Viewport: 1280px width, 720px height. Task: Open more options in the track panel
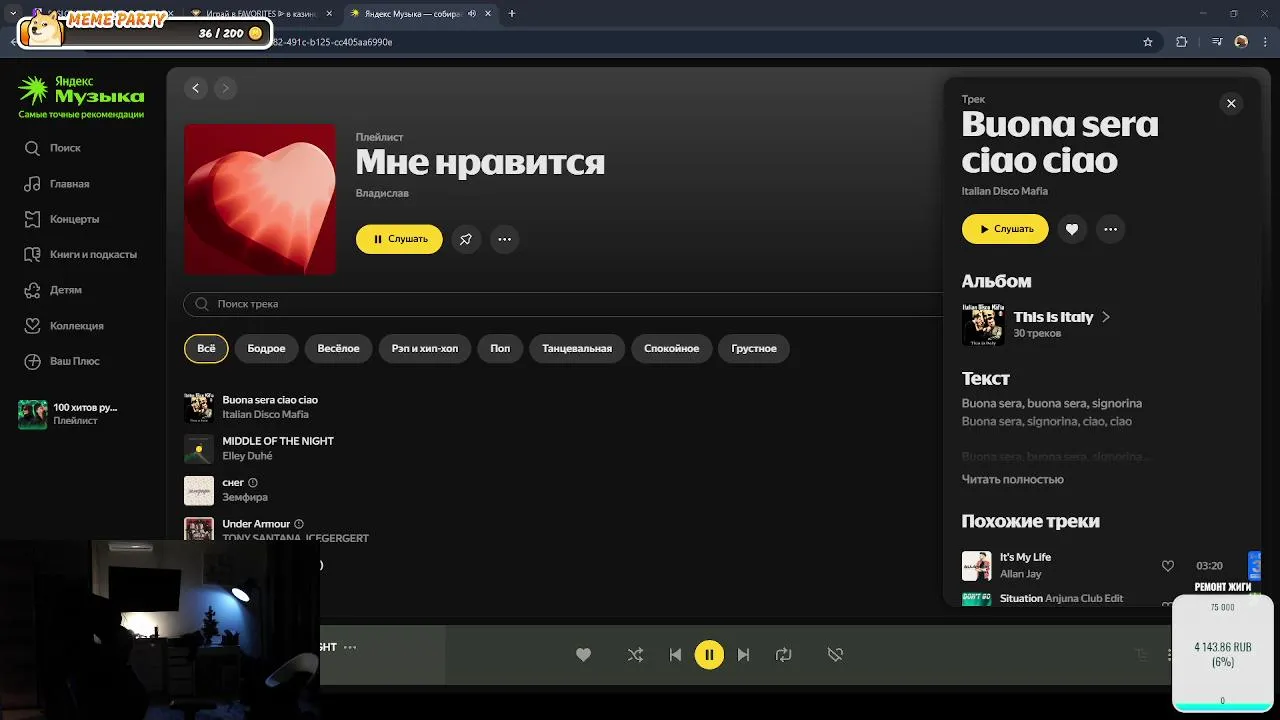pyautogui.click(x=1110, y=229)
